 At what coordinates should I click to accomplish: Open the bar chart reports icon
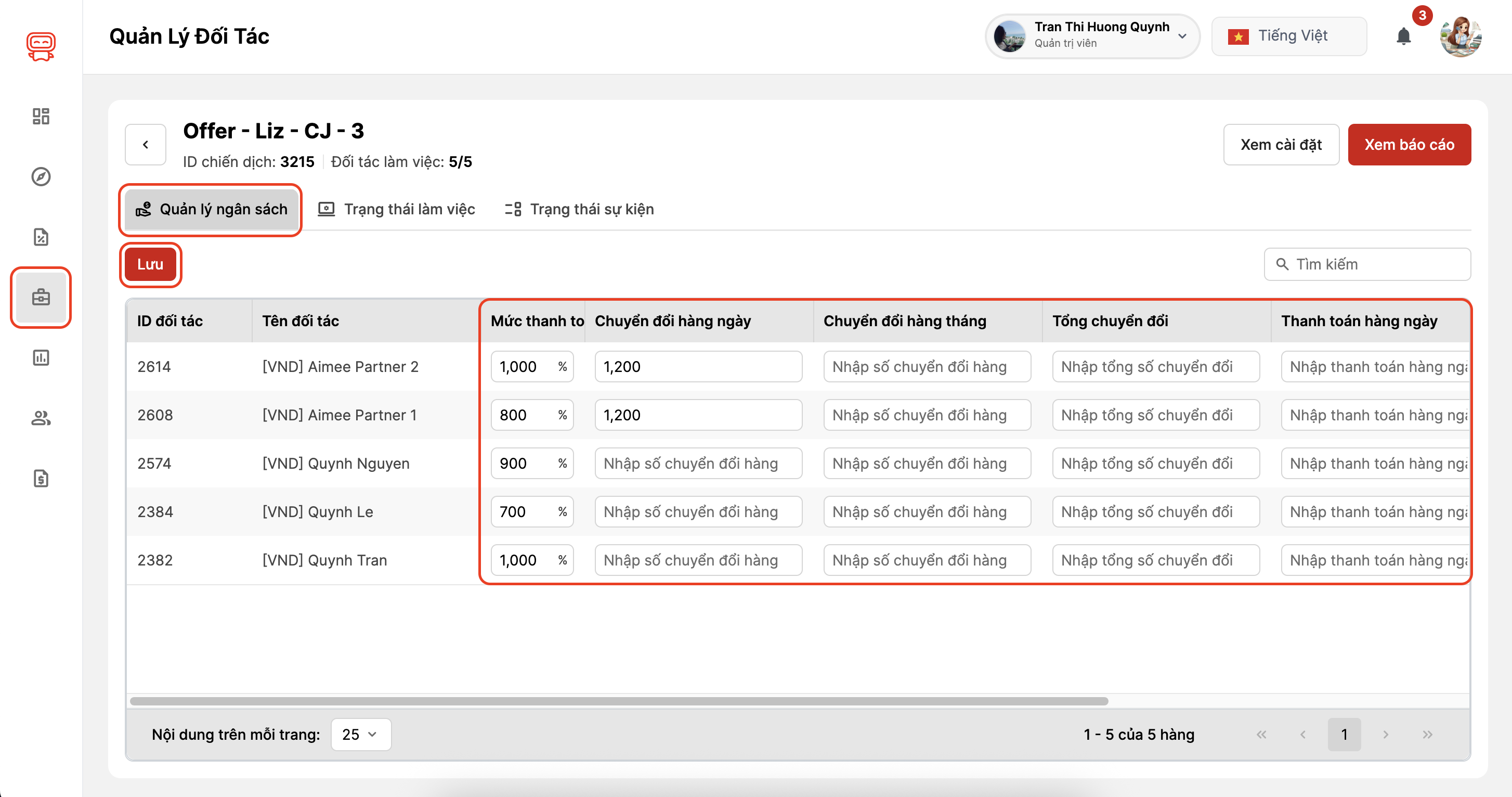point(41,358)
